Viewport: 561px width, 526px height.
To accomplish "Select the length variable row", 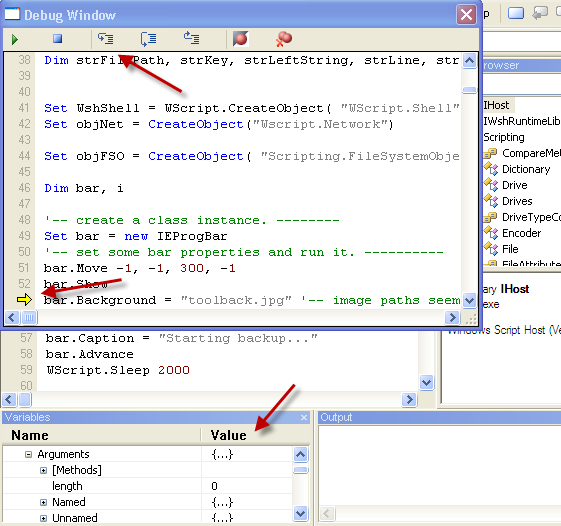I will click(147, 486).
